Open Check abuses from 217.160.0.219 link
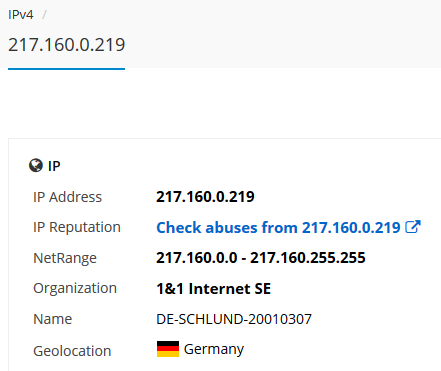 point(278,228)
